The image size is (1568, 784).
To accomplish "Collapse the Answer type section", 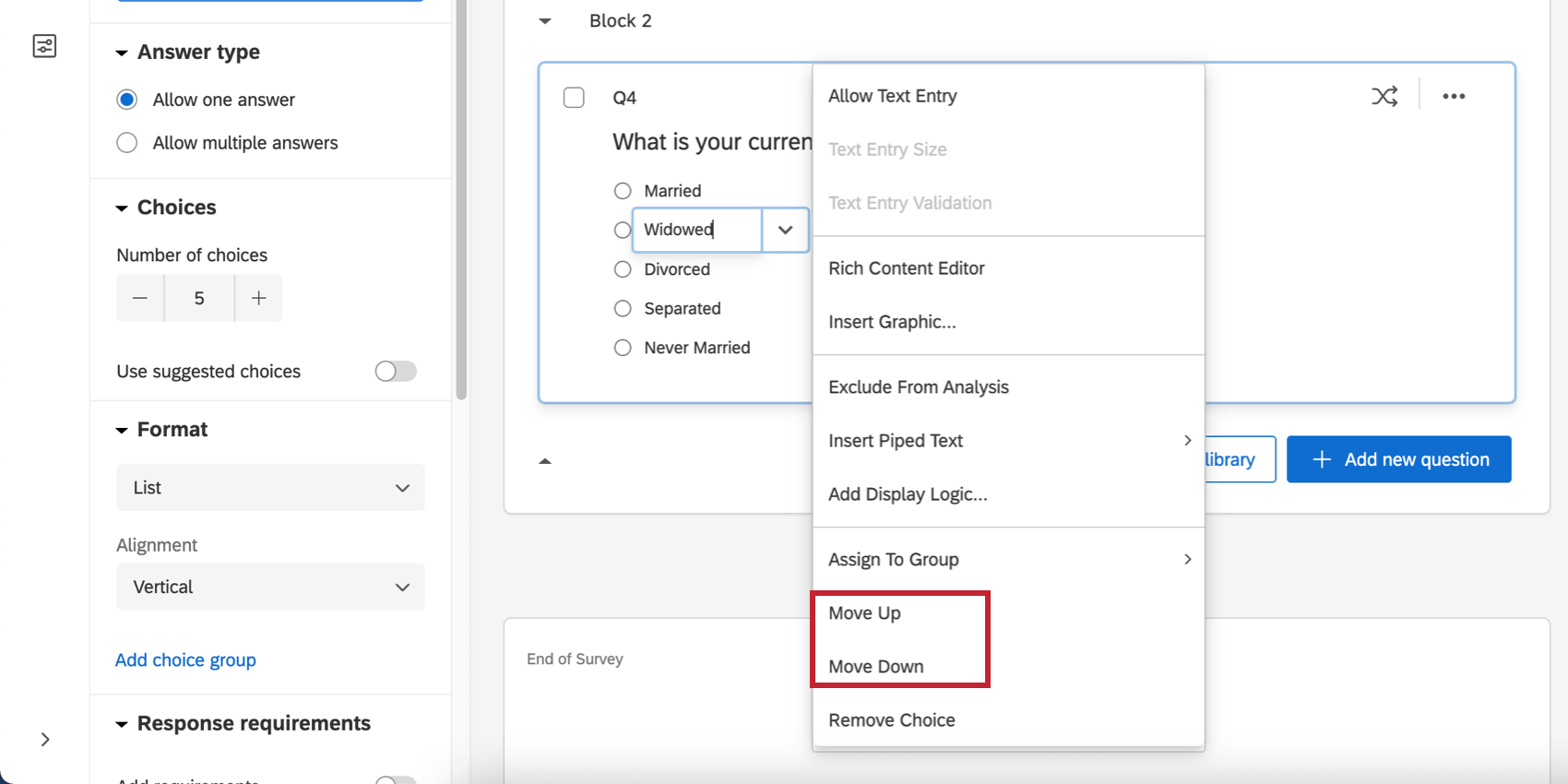I will [x=122, y=53].
